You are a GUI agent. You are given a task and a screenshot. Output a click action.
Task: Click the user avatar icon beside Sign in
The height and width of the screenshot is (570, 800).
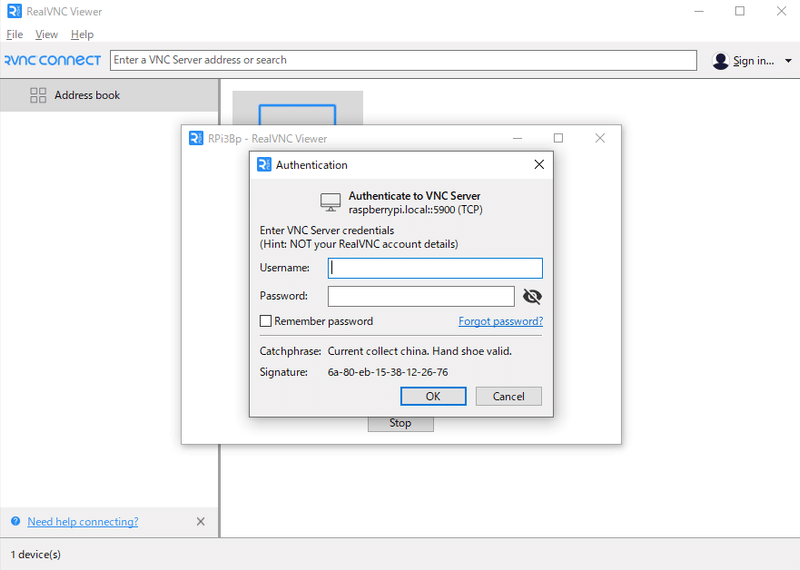(720, 61)
